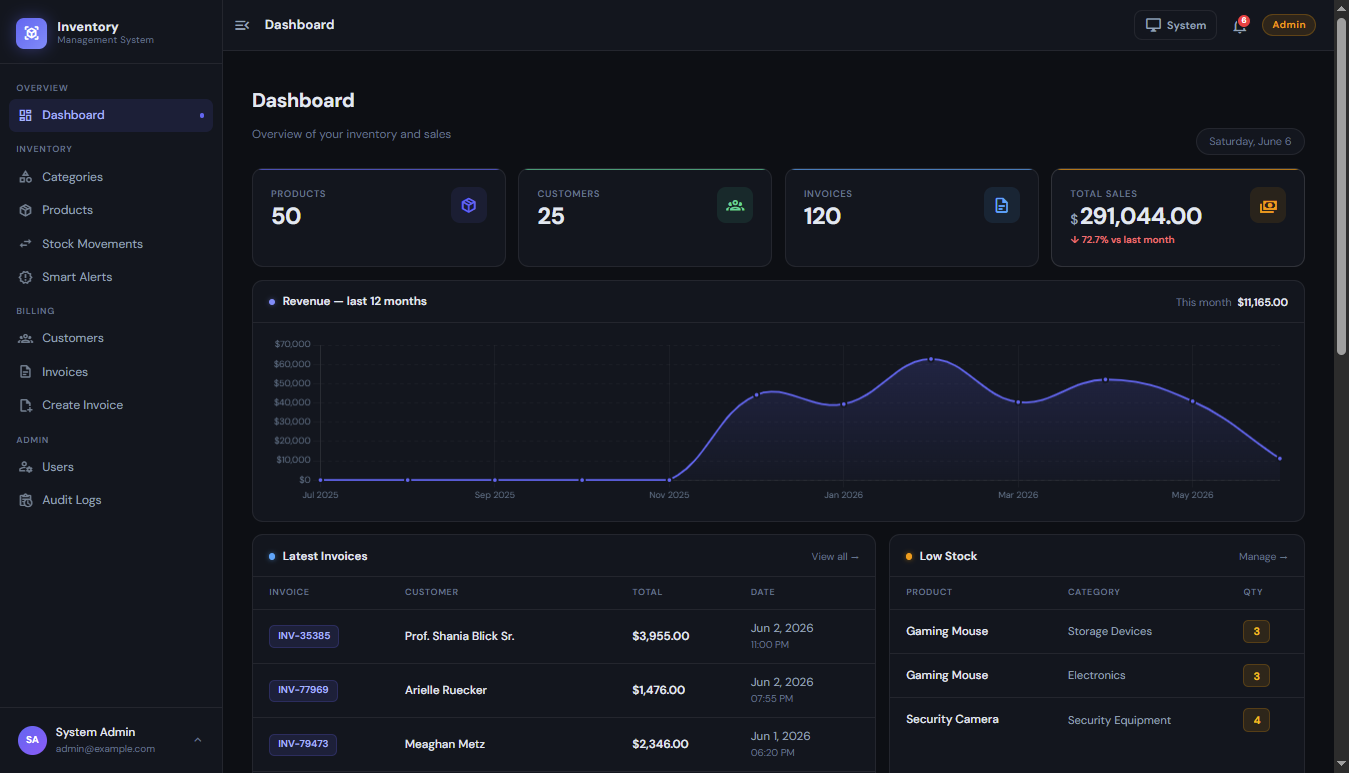
Task: Click the Total Sales money icon
Action: click(1268, 205)
